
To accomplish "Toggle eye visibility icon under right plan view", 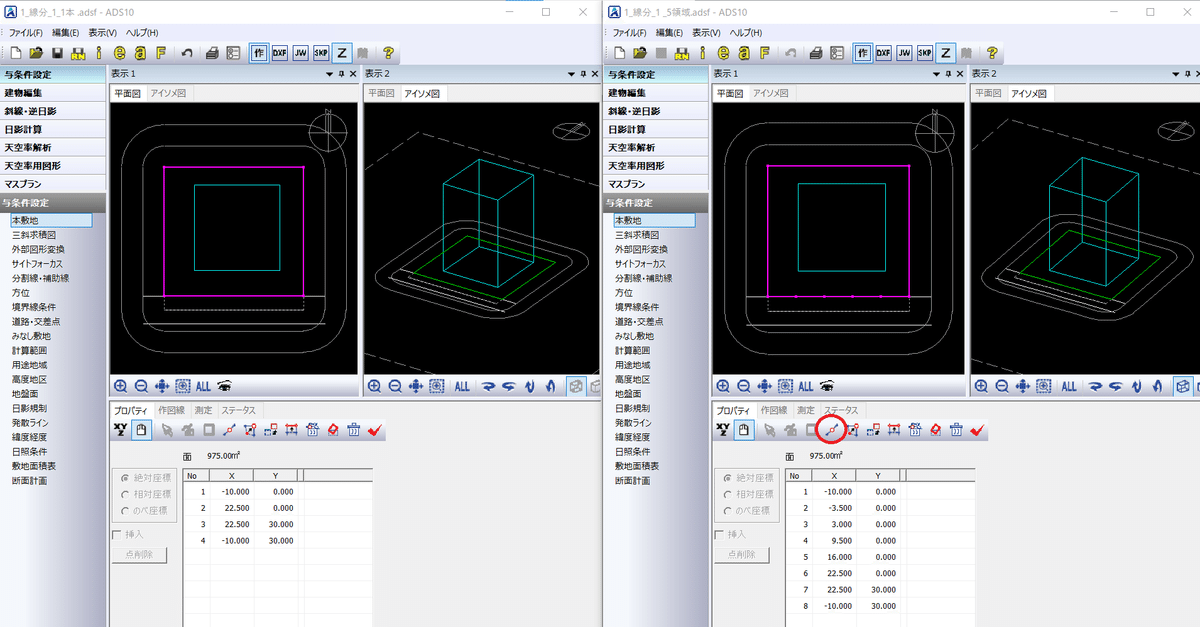I will coord(827,386).
